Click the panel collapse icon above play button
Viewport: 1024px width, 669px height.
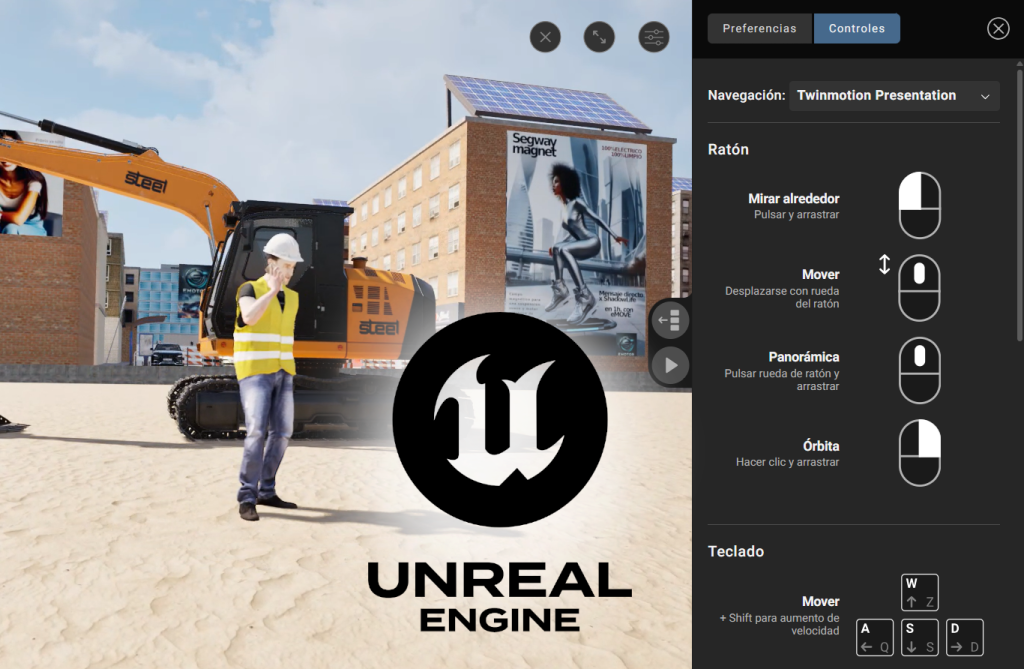point(670,321)
